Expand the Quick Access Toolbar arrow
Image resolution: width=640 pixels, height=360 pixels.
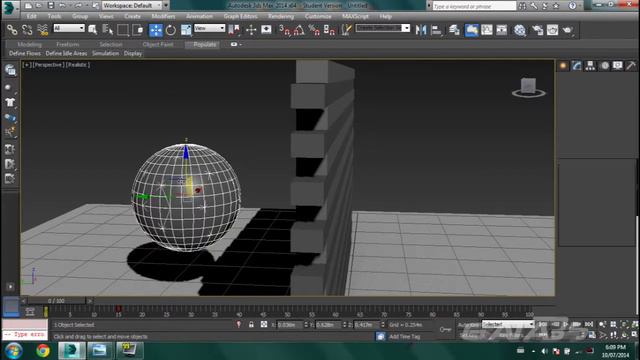(x=166, y=6)
